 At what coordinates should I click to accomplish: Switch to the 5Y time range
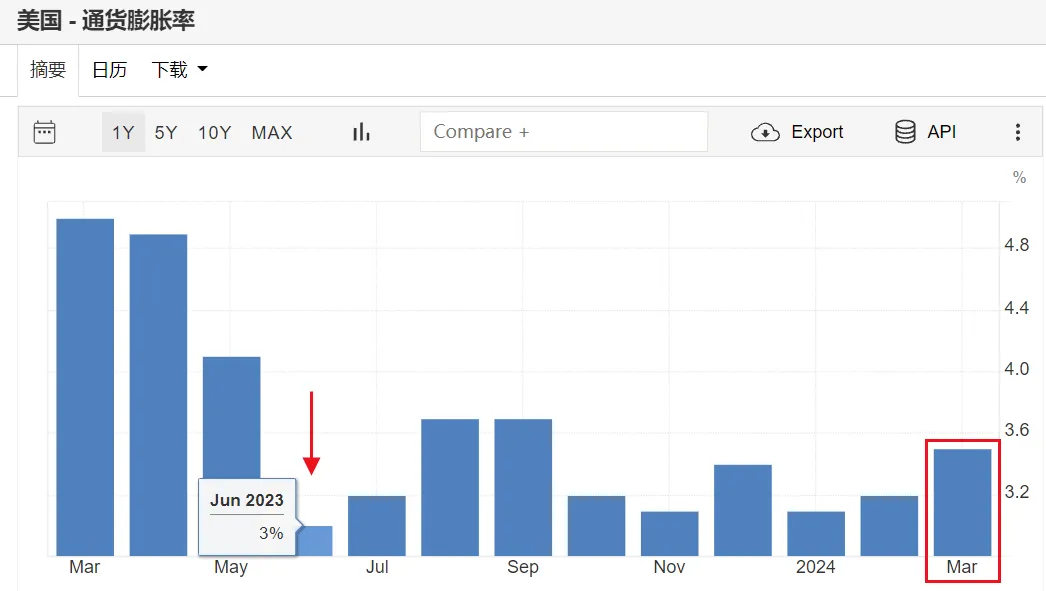click(166, 132)
